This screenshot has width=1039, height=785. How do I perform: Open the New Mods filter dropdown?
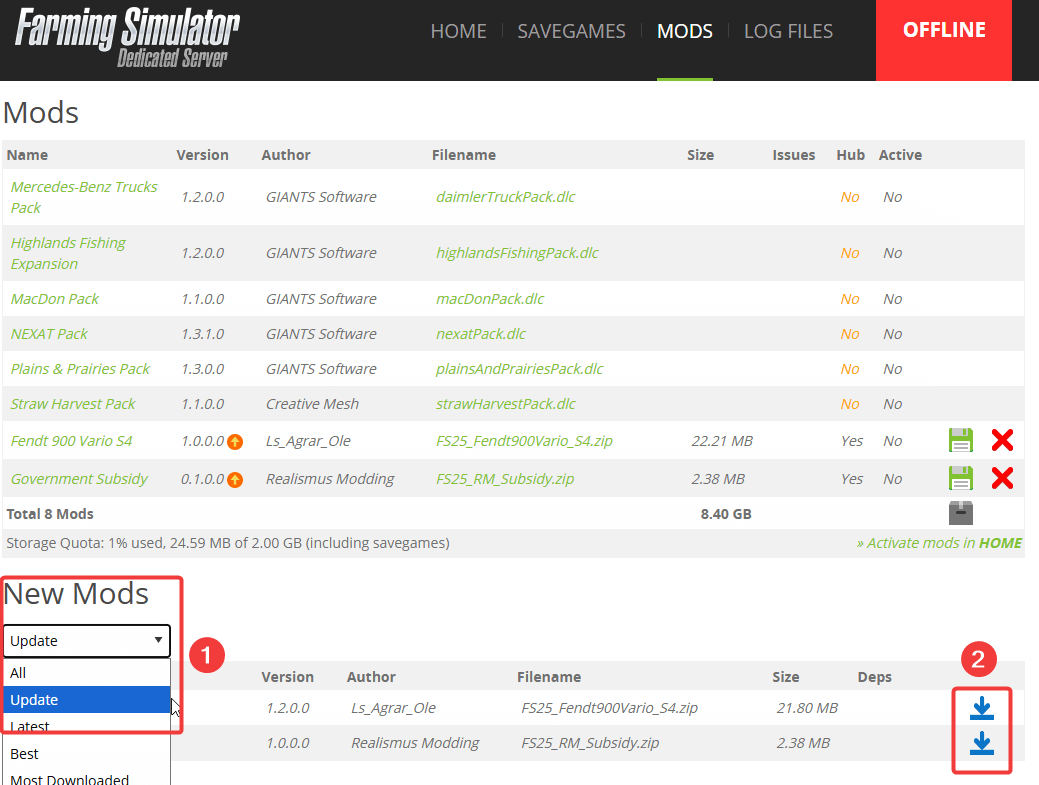pyautogui.click(x=87, y=641)
